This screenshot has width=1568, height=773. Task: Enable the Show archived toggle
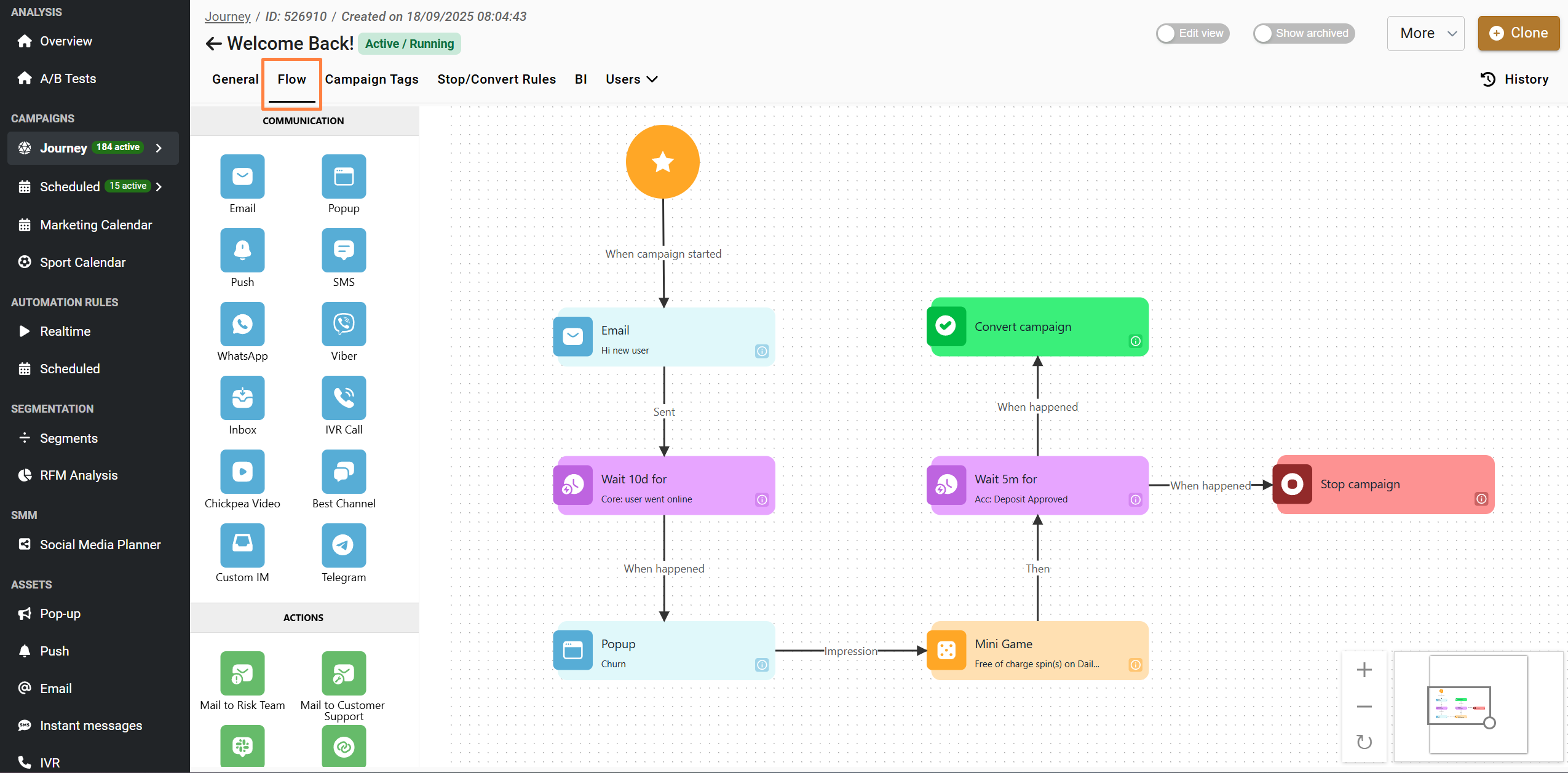1304,33
